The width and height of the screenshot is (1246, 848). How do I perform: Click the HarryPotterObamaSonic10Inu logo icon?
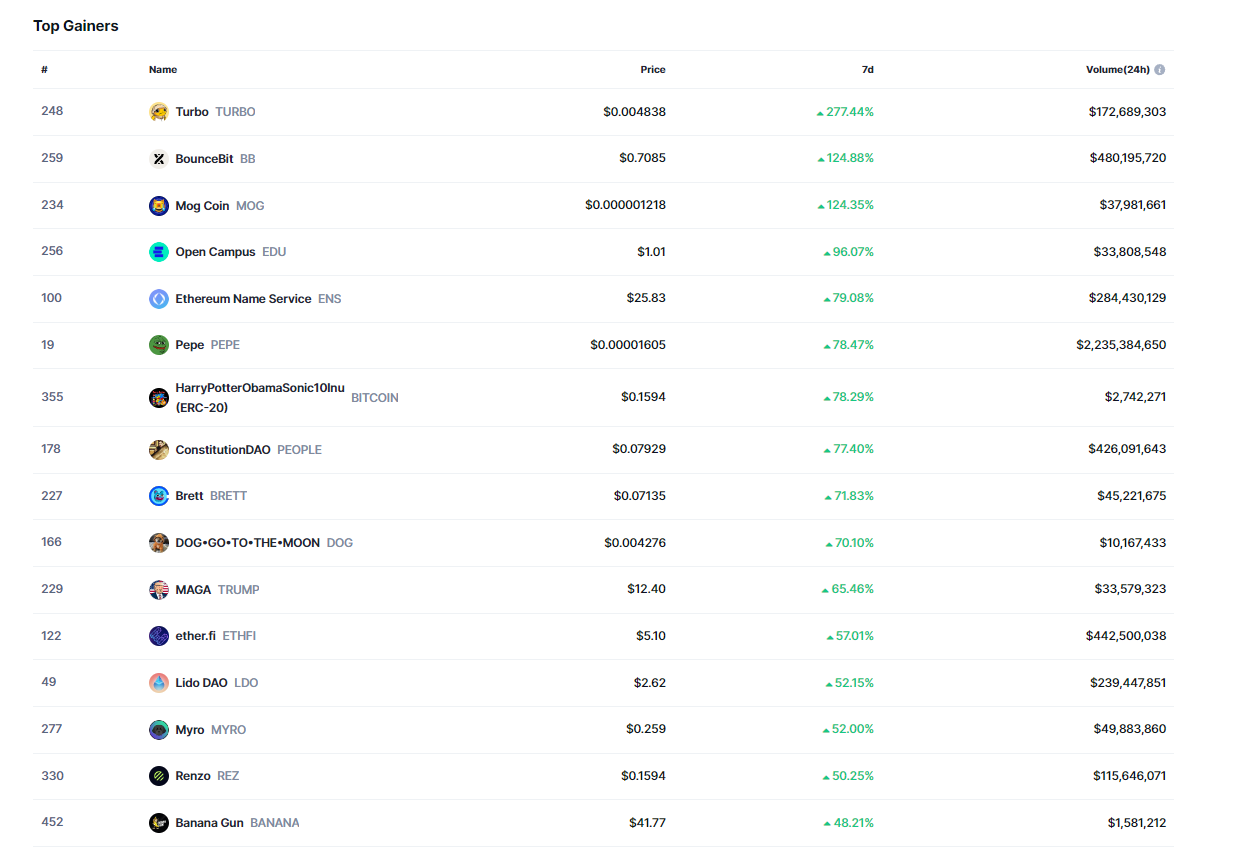pyautogui.click(x=158, y=398)
